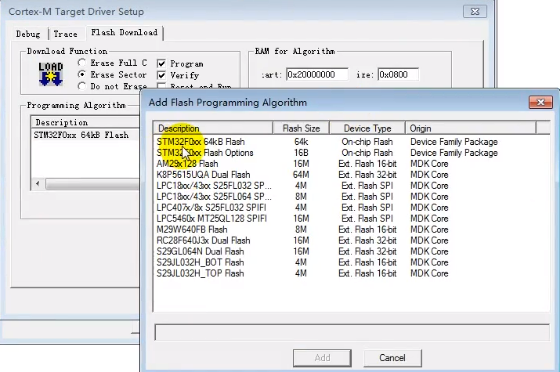This screenshot has width=560, height=372.
Task: Close the Cortex-M Target Driver Setup window
Action: click(475, 12)
